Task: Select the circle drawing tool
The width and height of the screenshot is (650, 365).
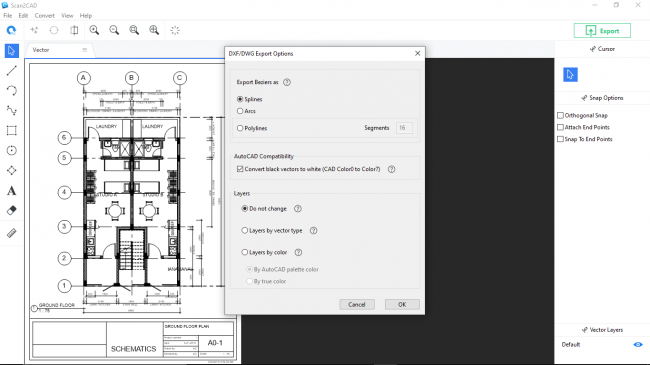Action: [x=12, y=150]
